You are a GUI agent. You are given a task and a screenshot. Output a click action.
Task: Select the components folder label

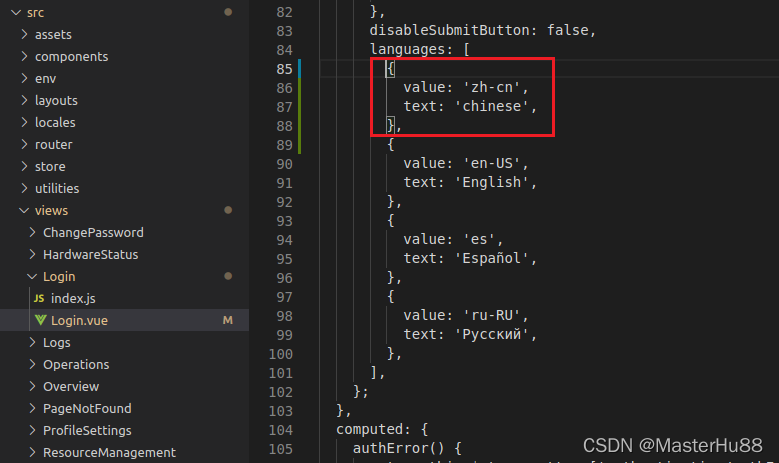tap(72, 57)
